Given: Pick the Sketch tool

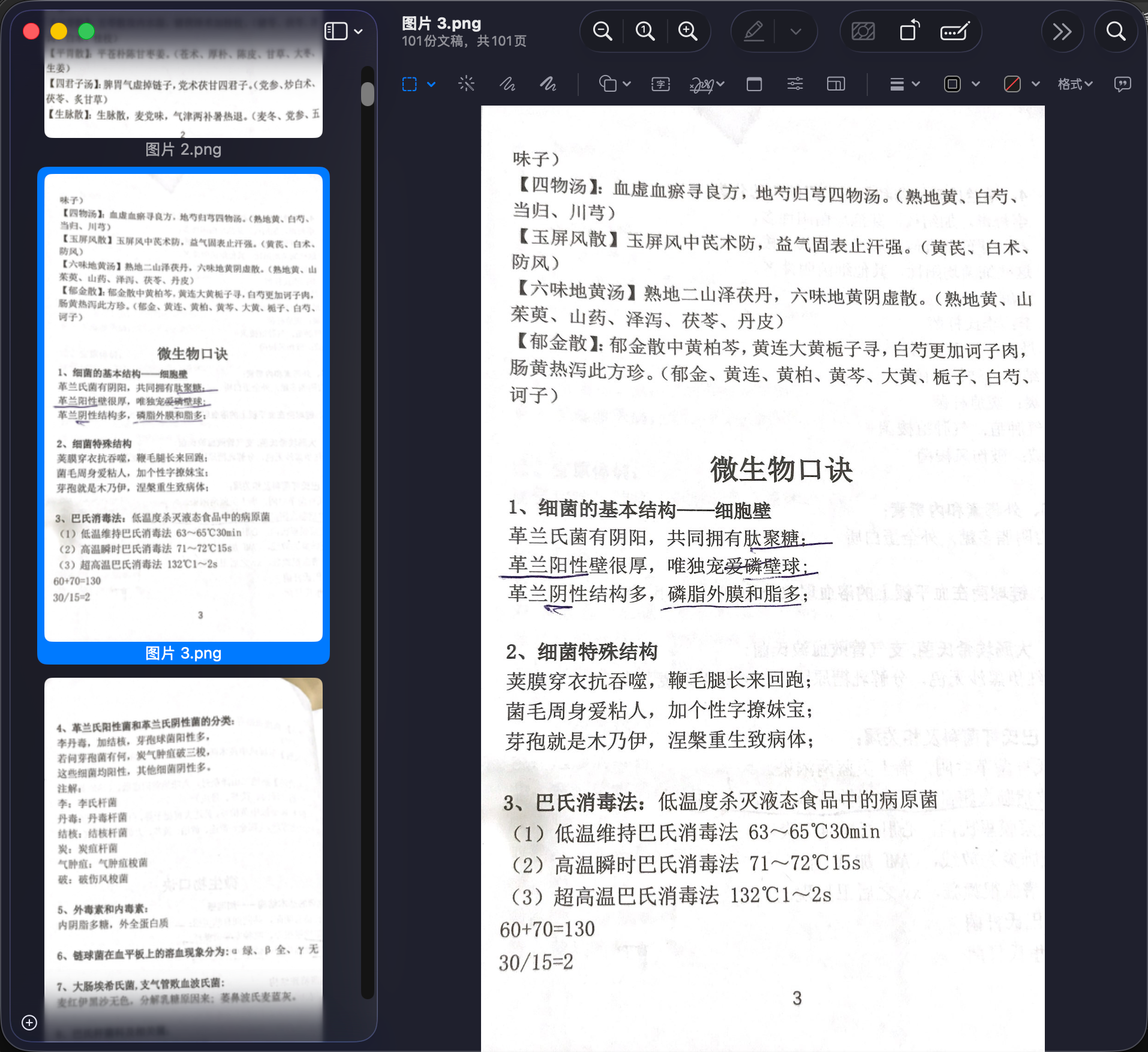Looking at the screenshot, I should 507,84.
